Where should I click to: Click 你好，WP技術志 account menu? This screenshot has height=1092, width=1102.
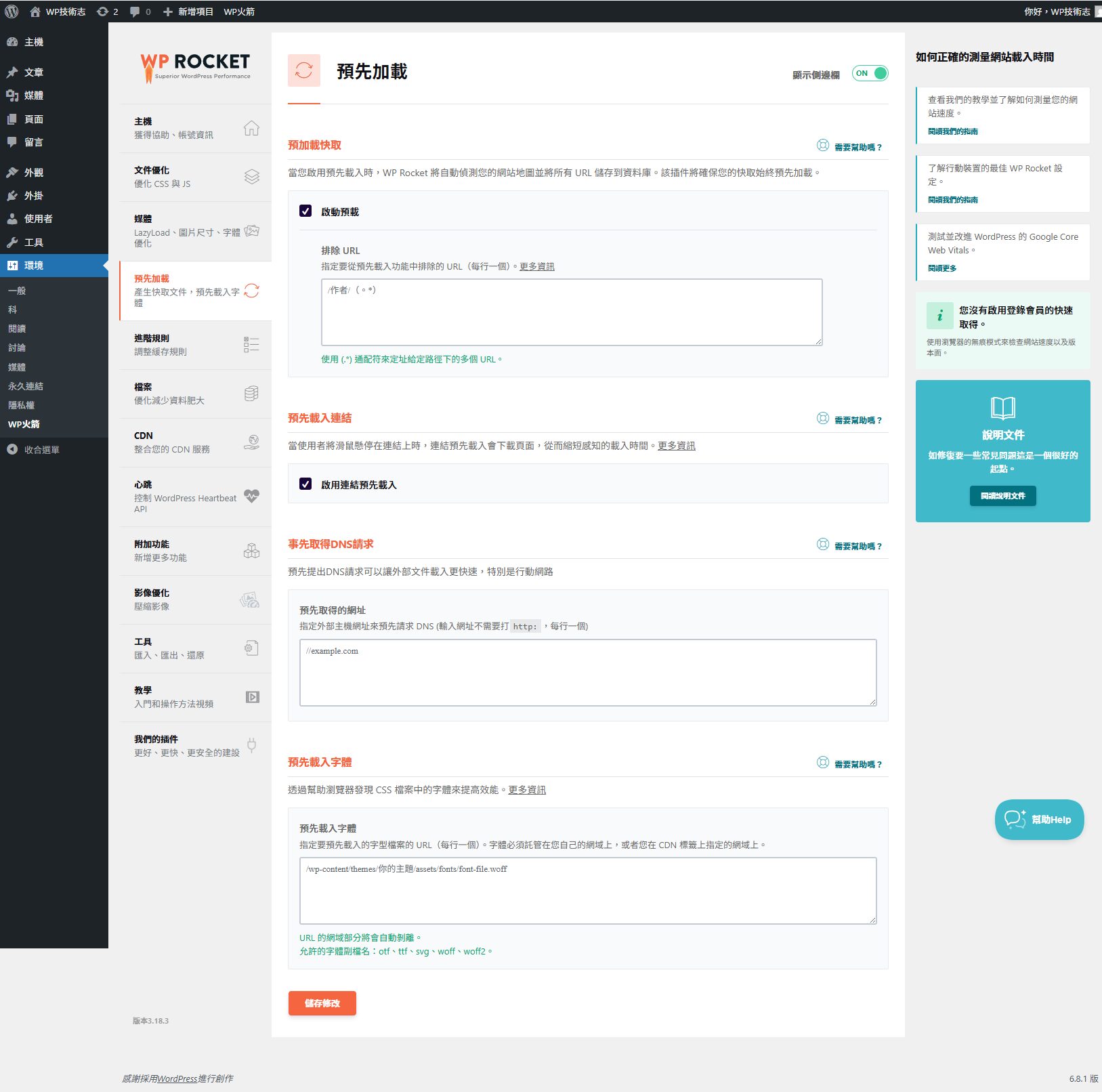[x=1062, y=12]
